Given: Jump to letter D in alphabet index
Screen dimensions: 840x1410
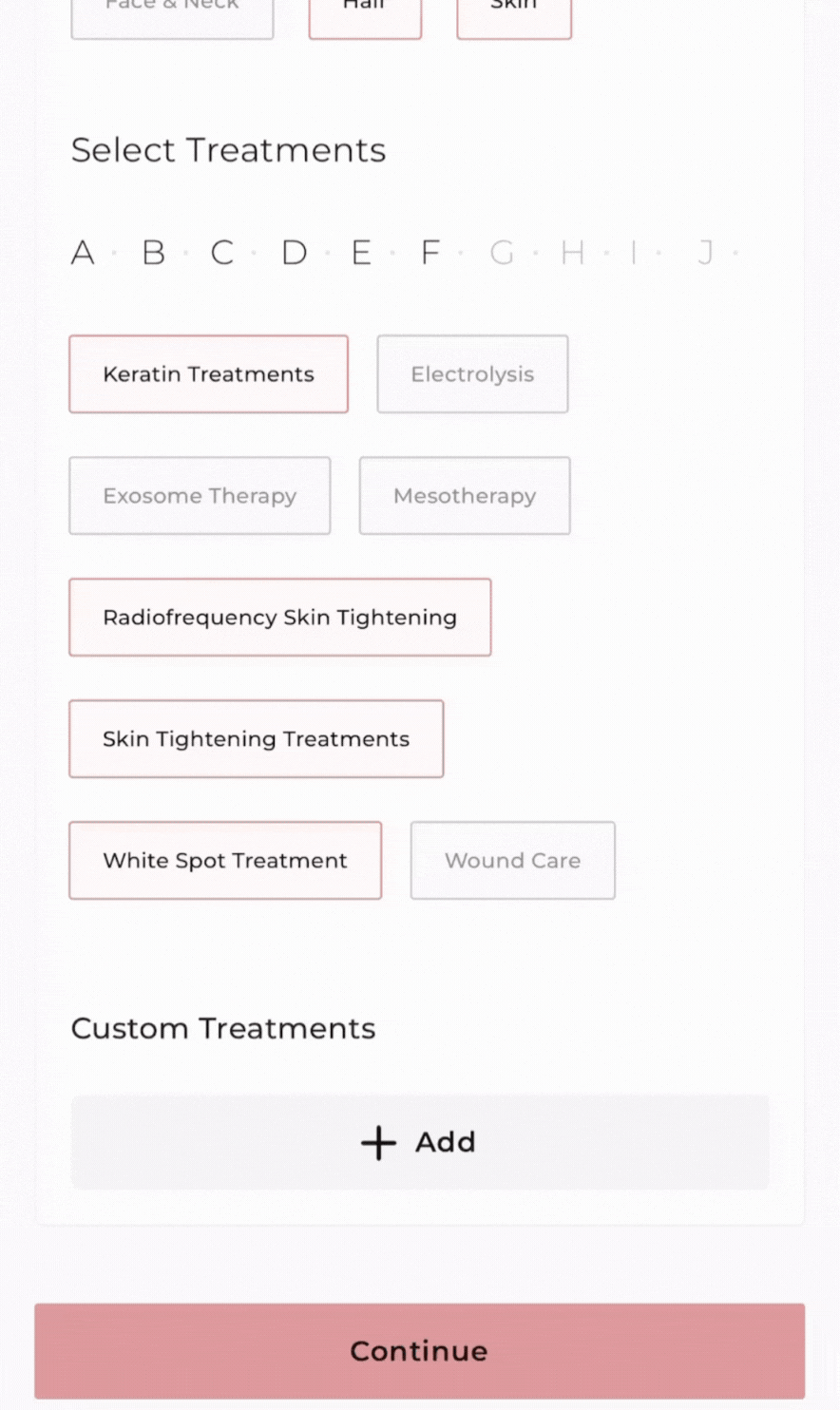Looking at the screenshot, I should 294,253.
